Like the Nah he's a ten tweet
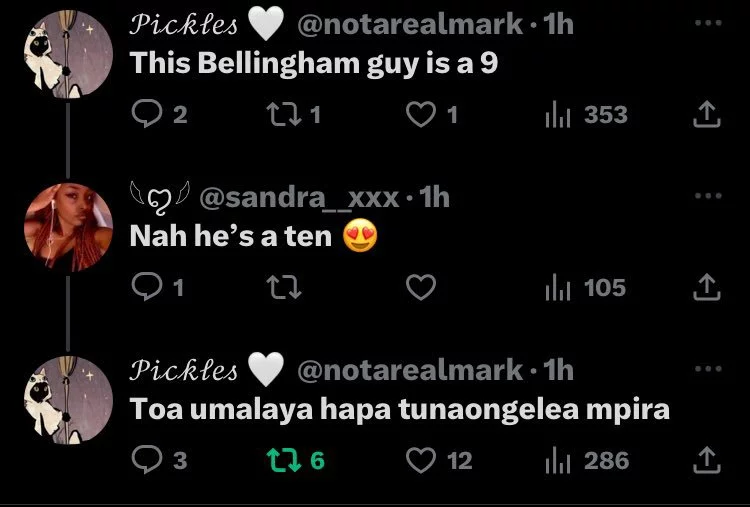The image size is (750, 507). click(x=421, y=287)
